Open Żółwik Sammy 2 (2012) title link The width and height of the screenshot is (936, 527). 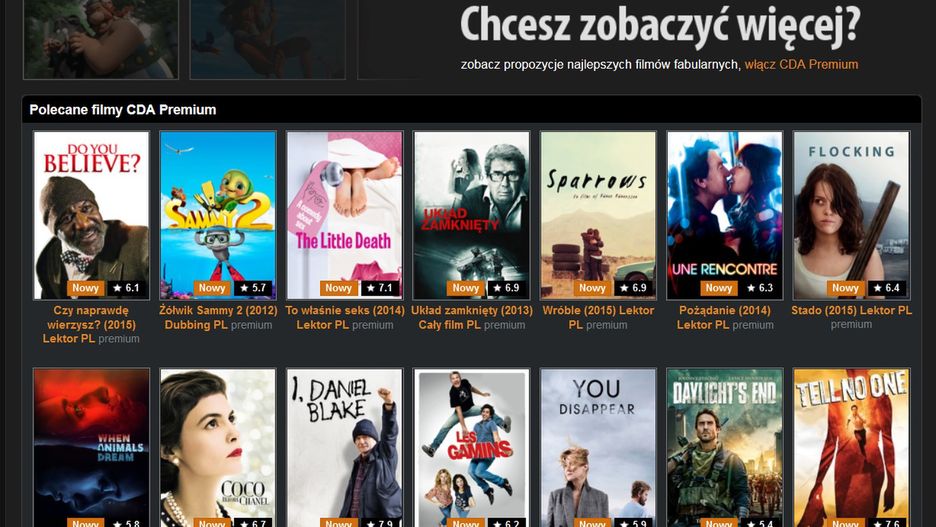click(x=218, y=318)
